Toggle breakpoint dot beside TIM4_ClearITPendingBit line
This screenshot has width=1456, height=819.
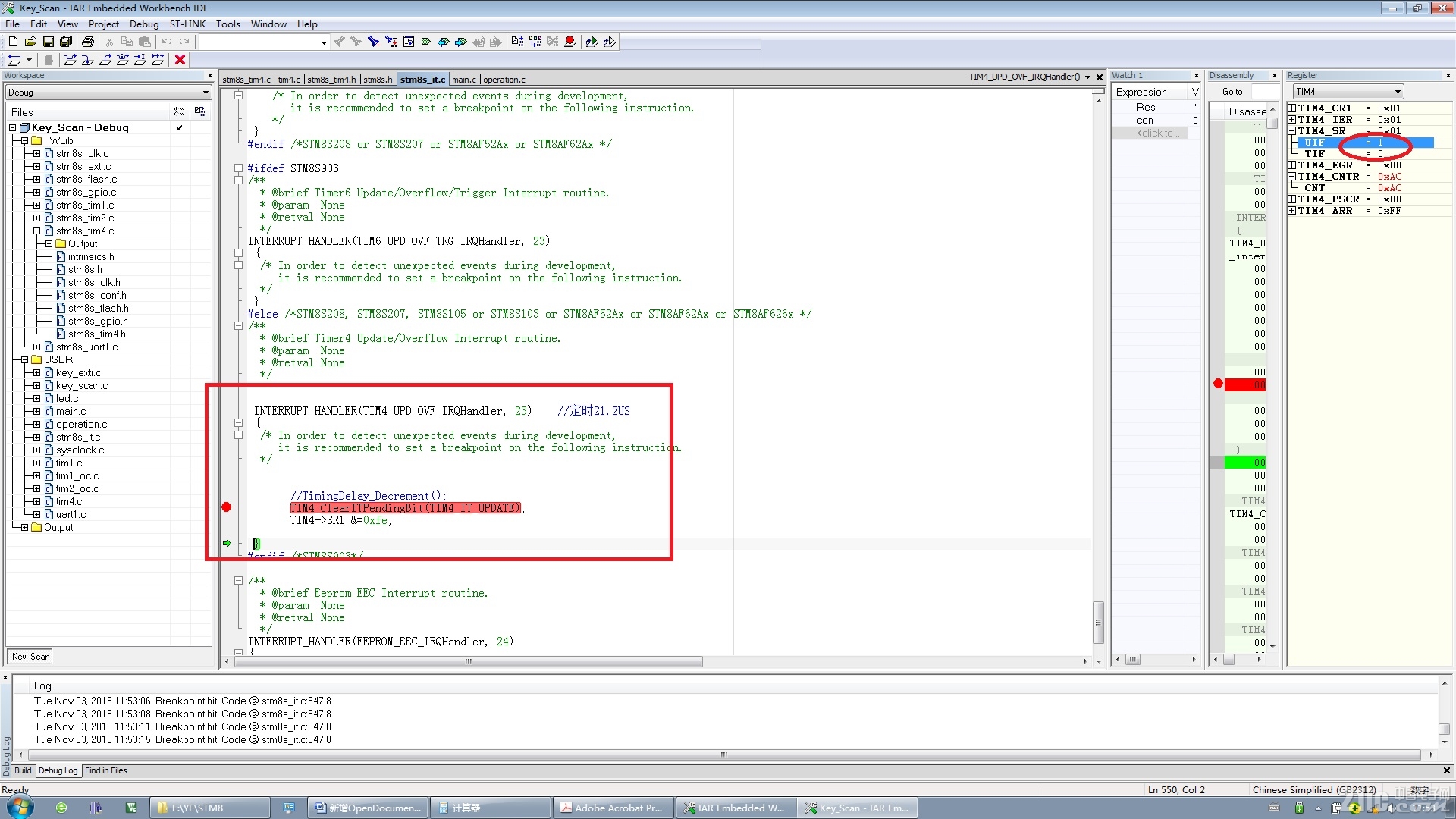pyautogui.click(x=226, y=507)
